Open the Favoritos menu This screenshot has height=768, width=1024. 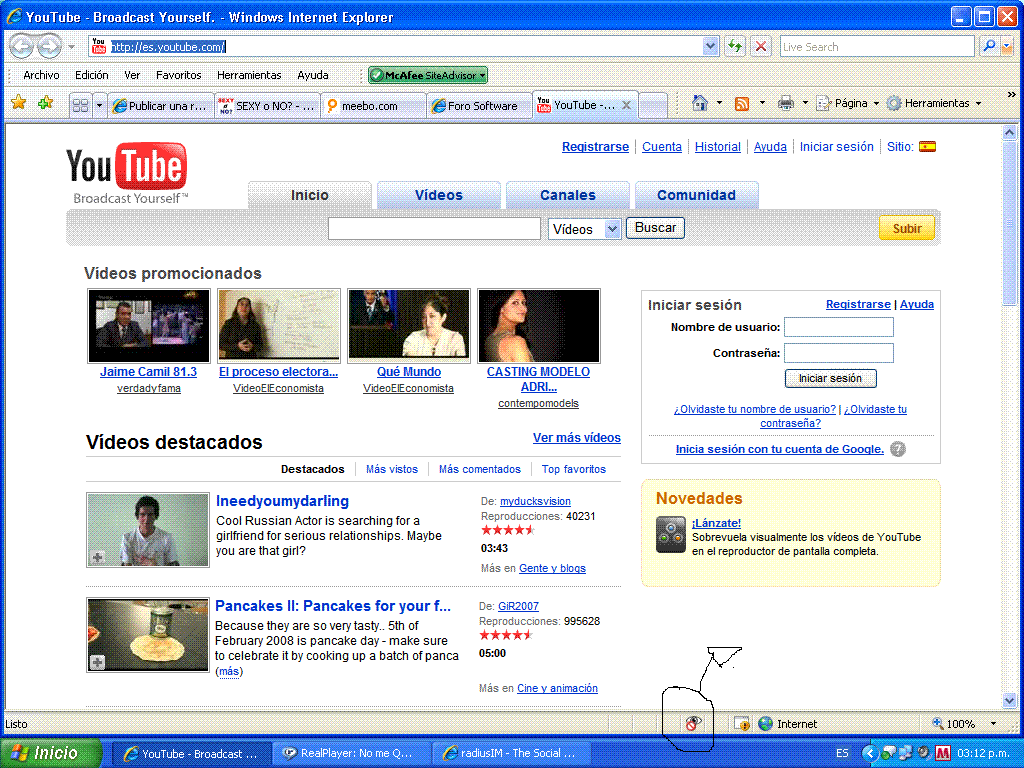[x=178, y=75]
